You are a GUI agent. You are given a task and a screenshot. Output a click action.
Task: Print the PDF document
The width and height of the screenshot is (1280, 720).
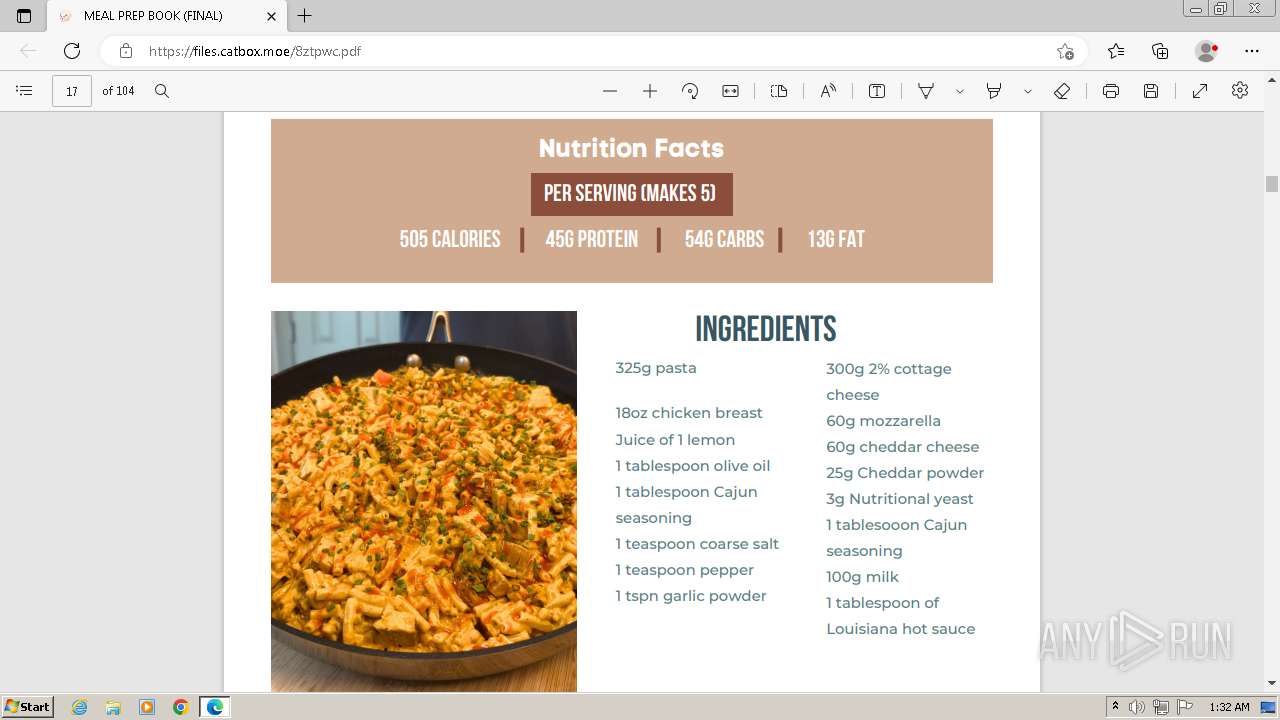[1111, 91]
